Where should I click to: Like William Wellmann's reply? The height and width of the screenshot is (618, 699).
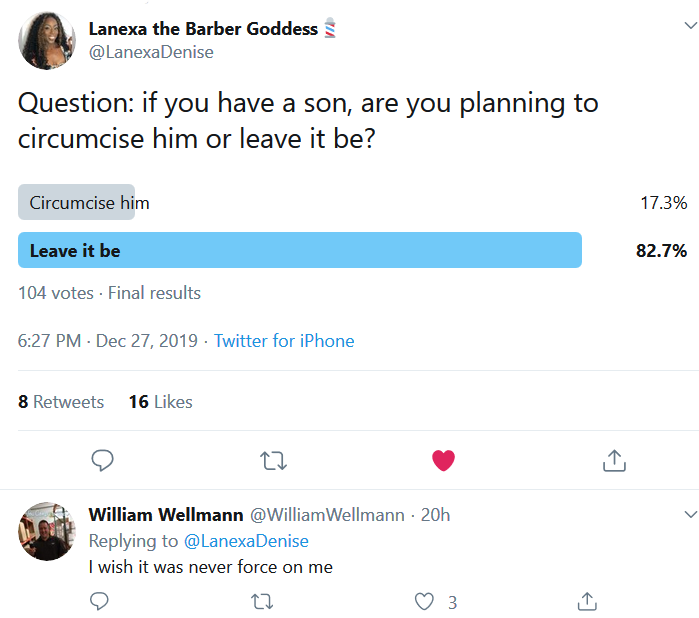click(425, 601)
